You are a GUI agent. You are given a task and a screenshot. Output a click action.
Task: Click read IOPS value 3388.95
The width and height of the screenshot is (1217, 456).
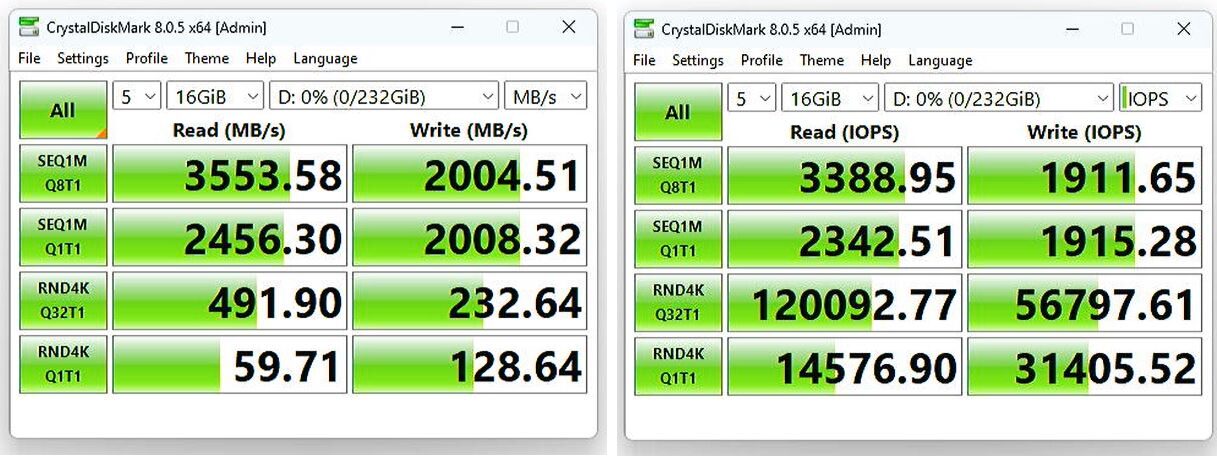click(845, 175)
